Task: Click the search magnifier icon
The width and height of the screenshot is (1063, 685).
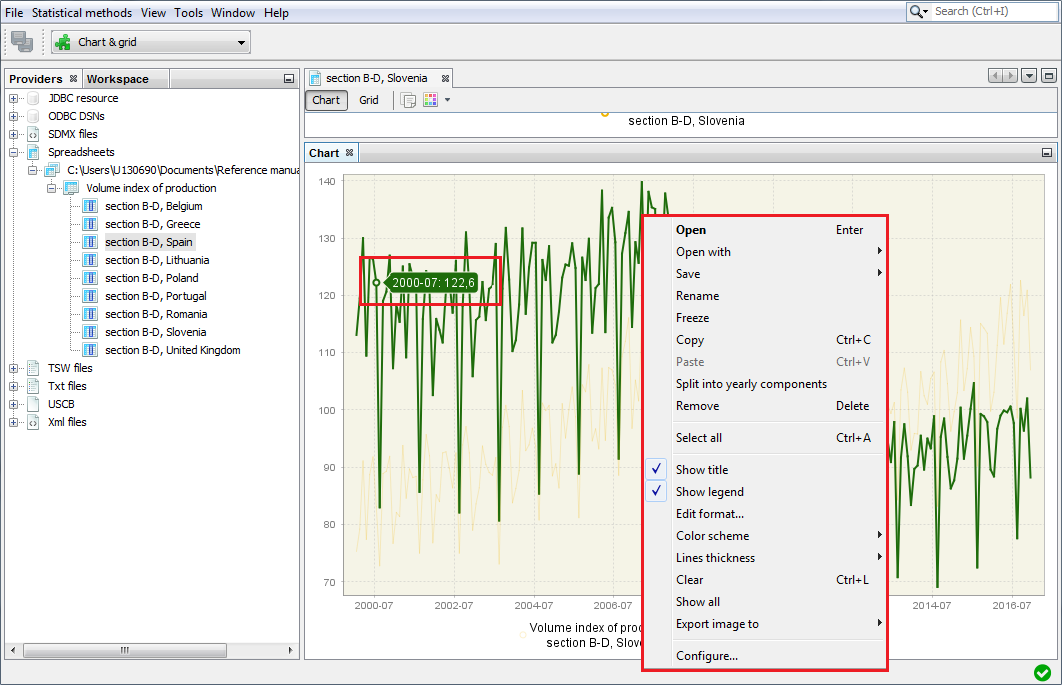Action: pyautogui.click(x=917, y=11)
